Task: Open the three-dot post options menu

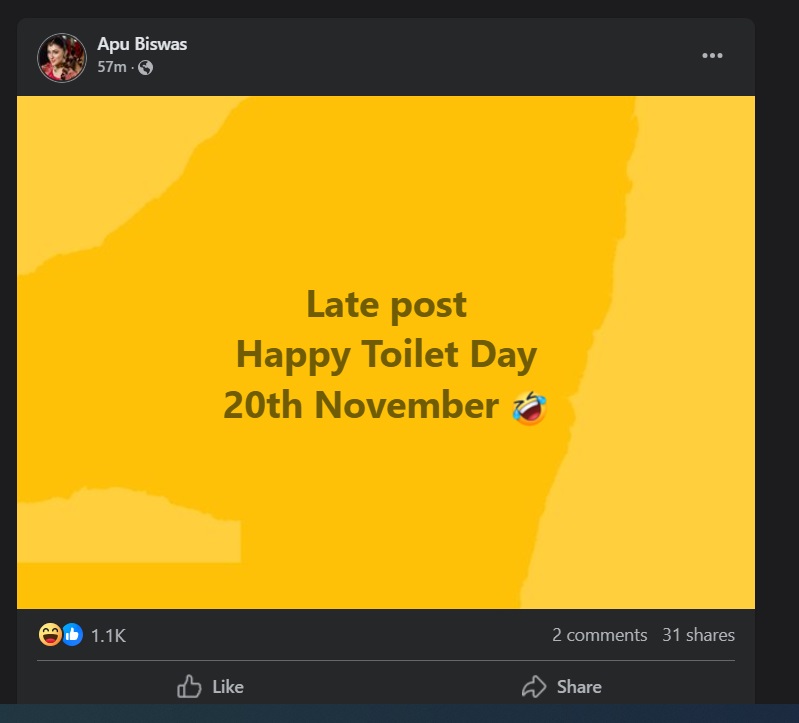Action: tap(712, 56)
